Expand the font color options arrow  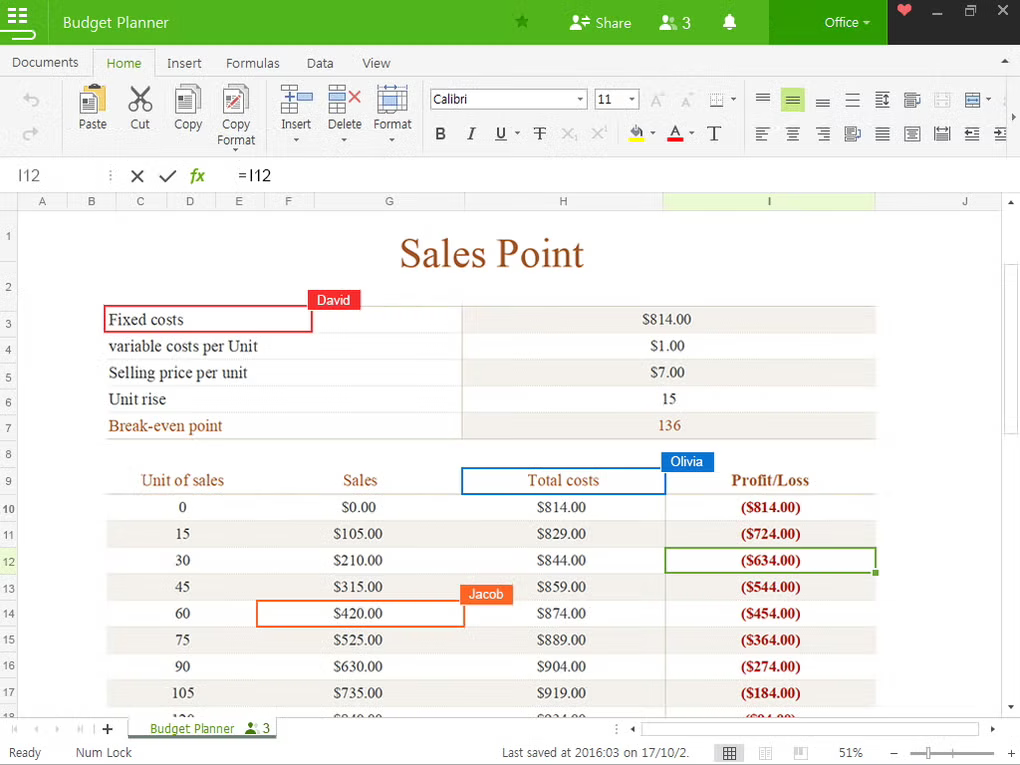[691, 133]
